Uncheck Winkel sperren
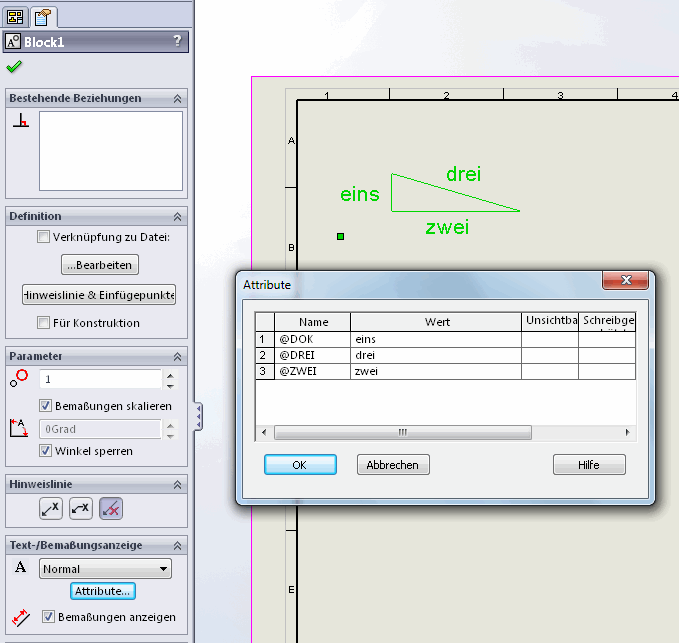The height and width of the screenshot is (643, 679). point(45,451)
